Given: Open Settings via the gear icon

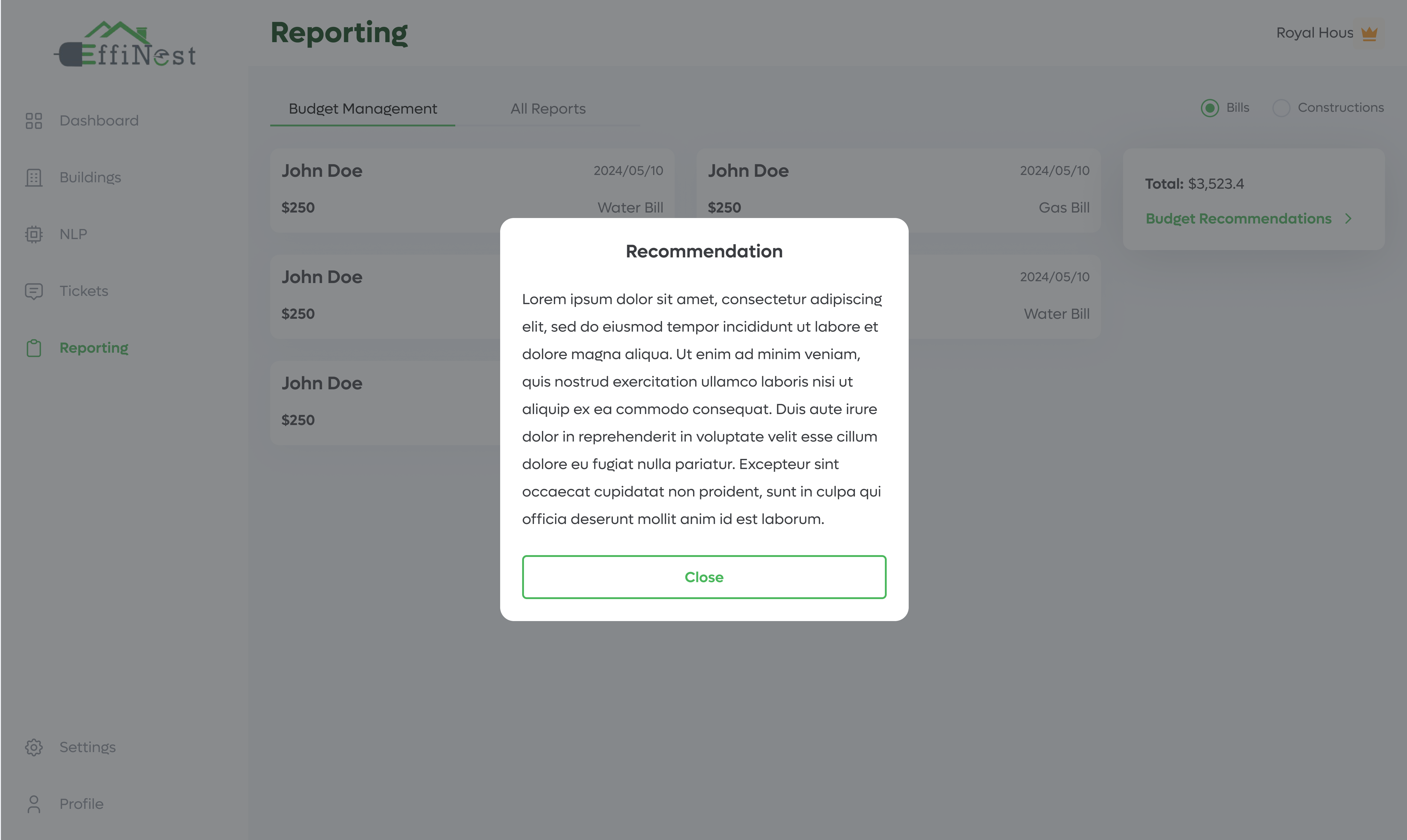Looking at the screenshot, I should pyautogui.click(x=34, y=747).
